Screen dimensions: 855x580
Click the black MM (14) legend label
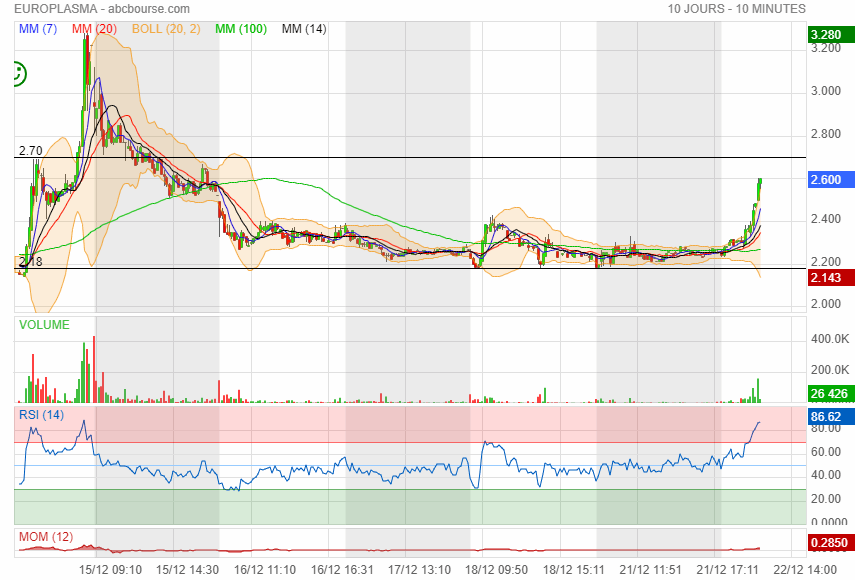click(304, 29)
